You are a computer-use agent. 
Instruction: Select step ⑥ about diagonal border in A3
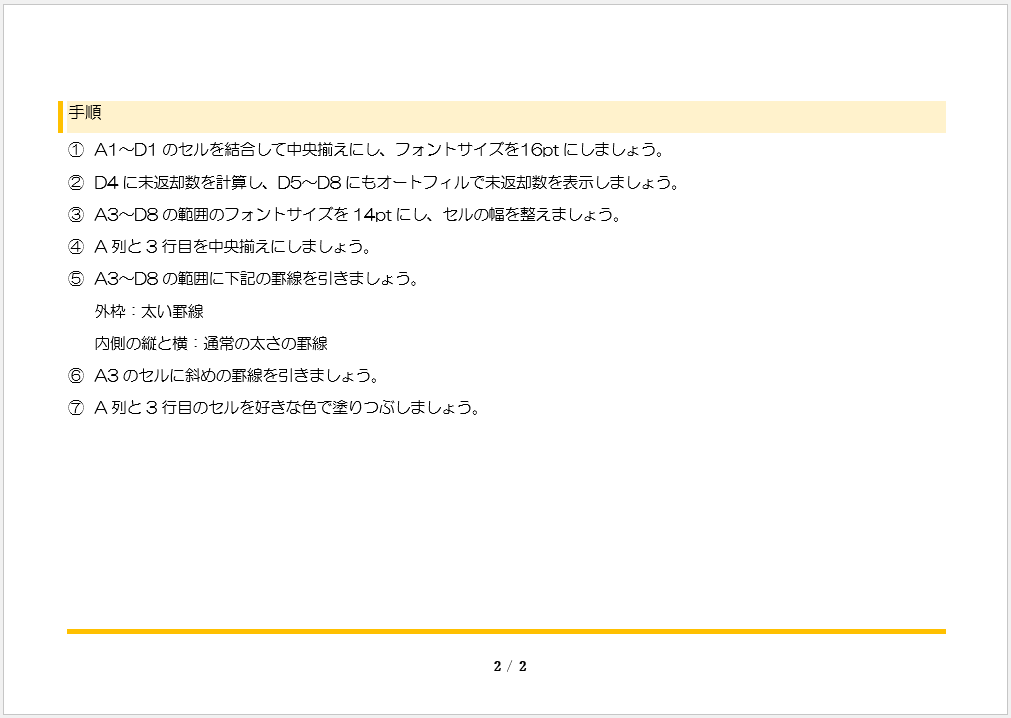(224, 376)
